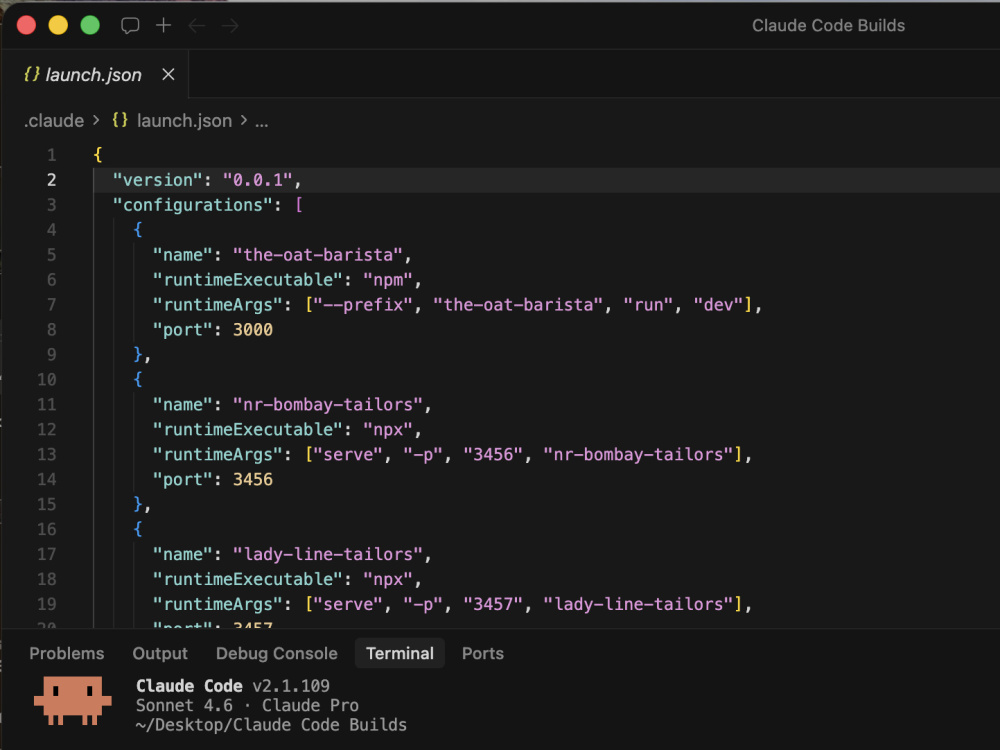Go forward with the right arrow icon
This screenshot has height=750, width=1000.
coord(230,26)
